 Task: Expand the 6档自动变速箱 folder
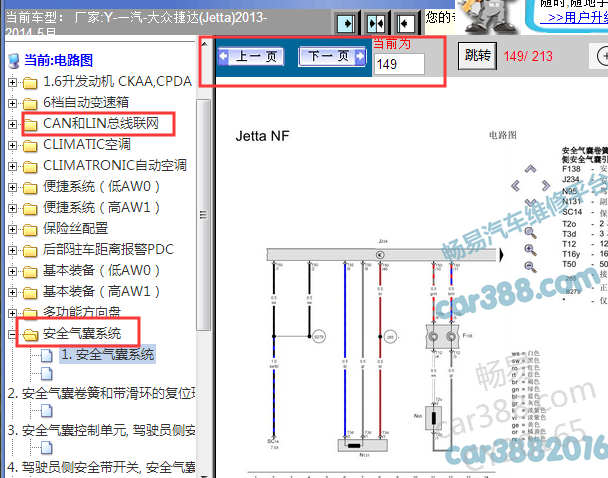[12, 103]
